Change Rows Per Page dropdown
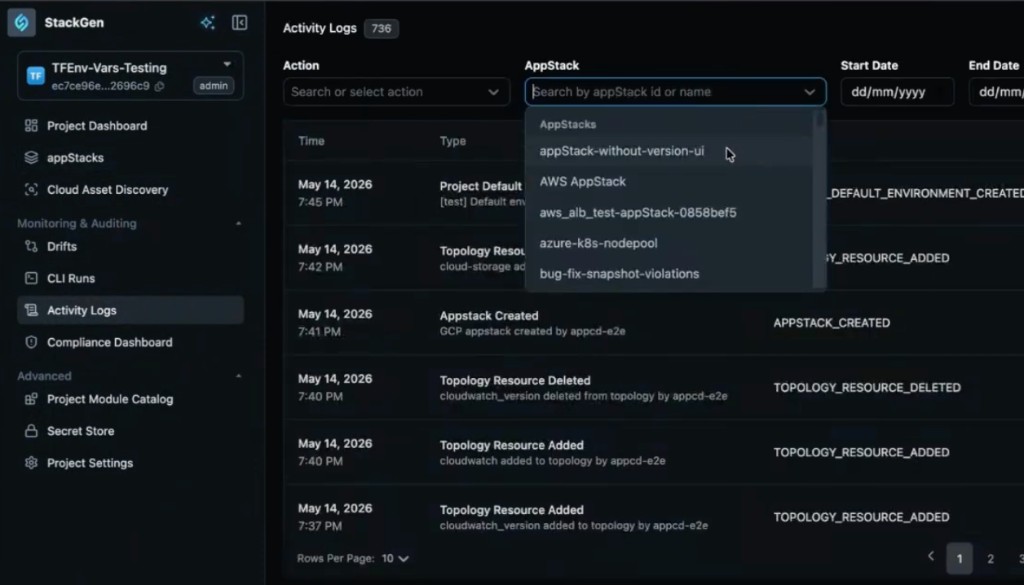The height and width of the screenshot is (585, 1024). pos(395,558)
